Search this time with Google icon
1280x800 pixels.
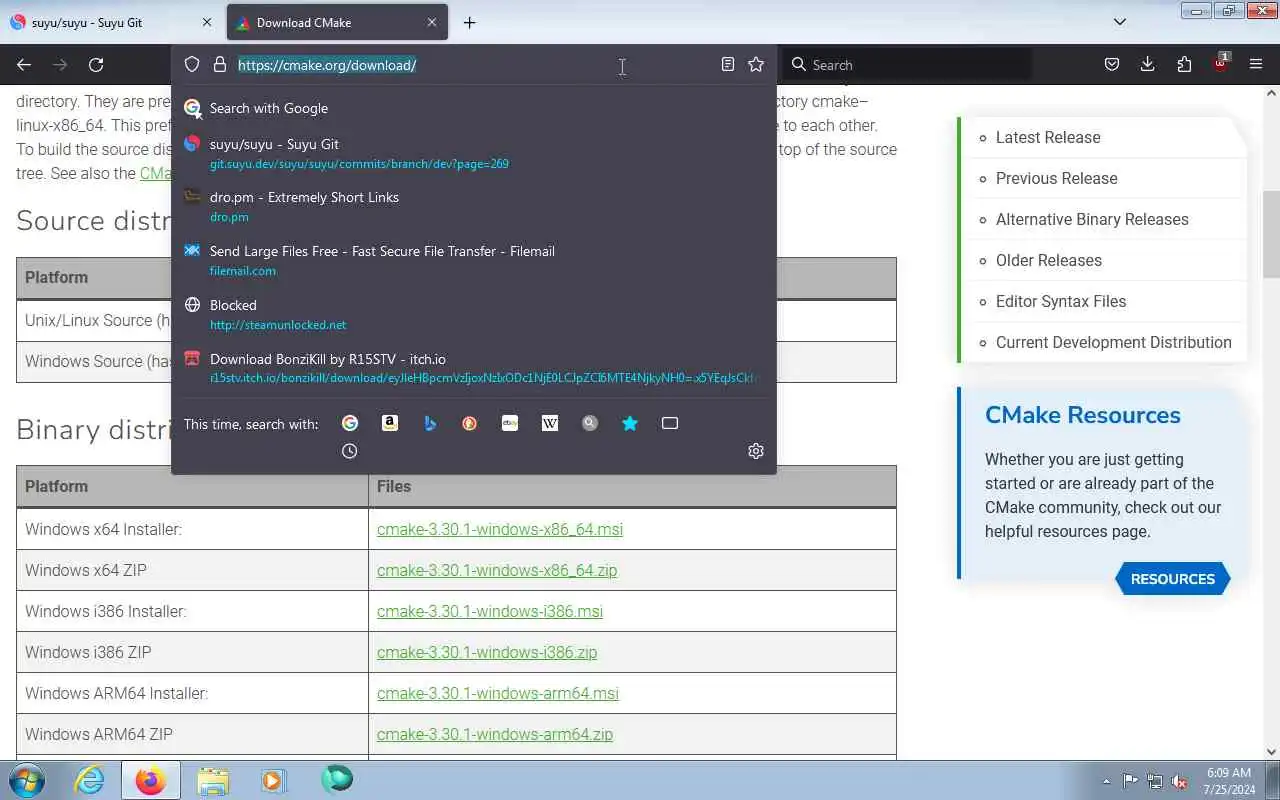click(350, 423)
